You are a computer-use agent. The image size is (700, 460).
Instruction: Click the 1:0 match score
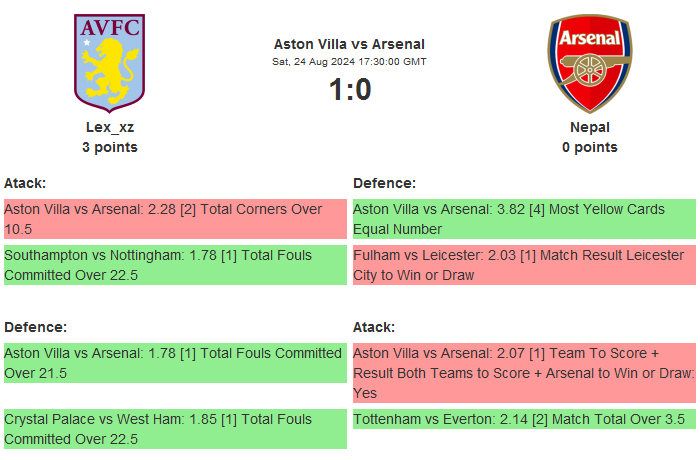[x=349, y=90]
